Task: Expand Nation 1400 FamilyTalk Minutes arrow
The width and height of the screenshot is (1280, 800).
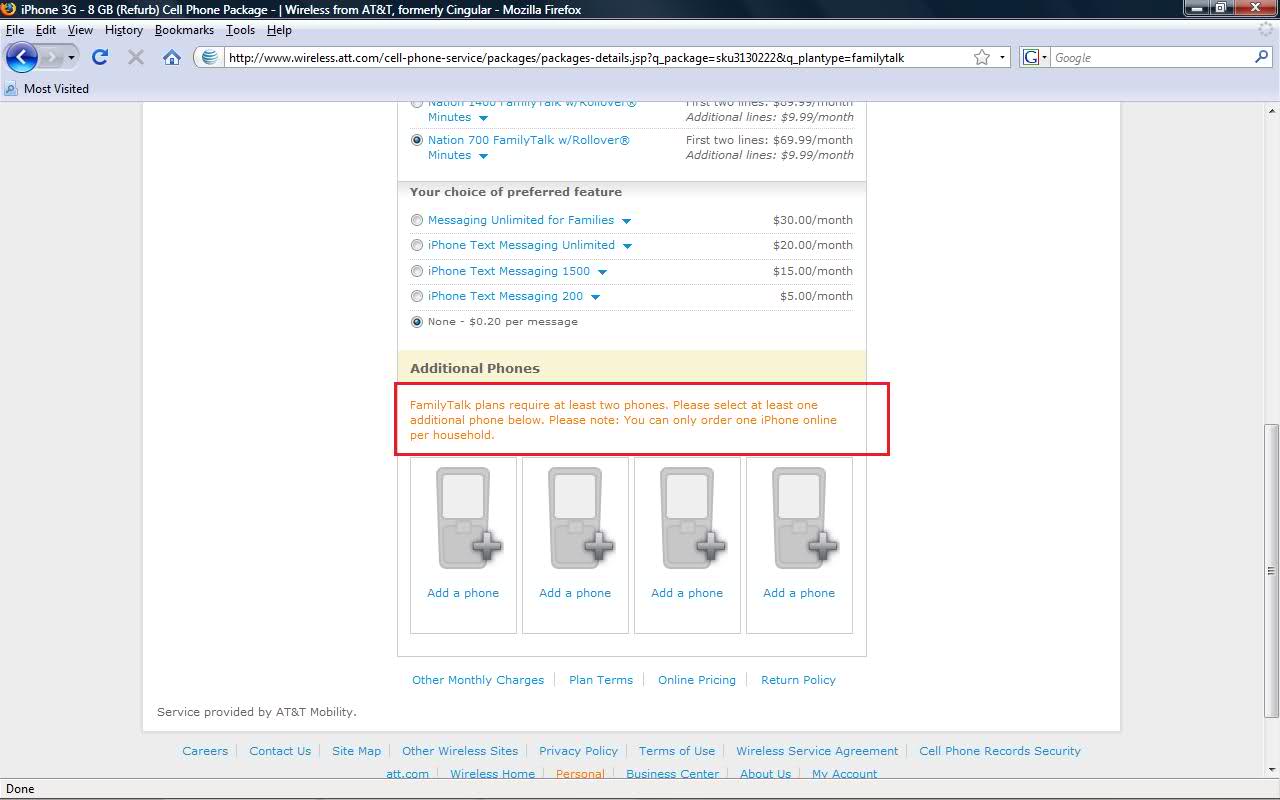Action: pyautogui.click(x=483, y=118)
